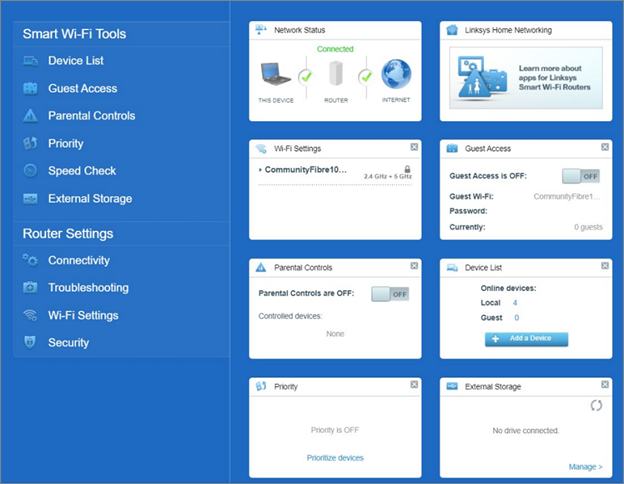This screenshot has width=624, height=484.
Task: Click the lock icon beside CommunityFibre network
Action: (407, 169)
